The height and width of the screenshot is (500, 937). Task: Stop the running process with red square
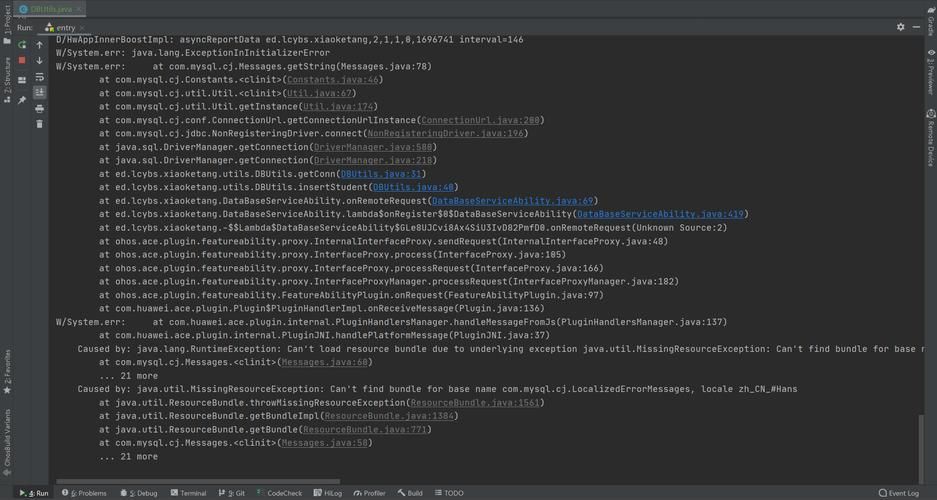click(x=22, y=60)
